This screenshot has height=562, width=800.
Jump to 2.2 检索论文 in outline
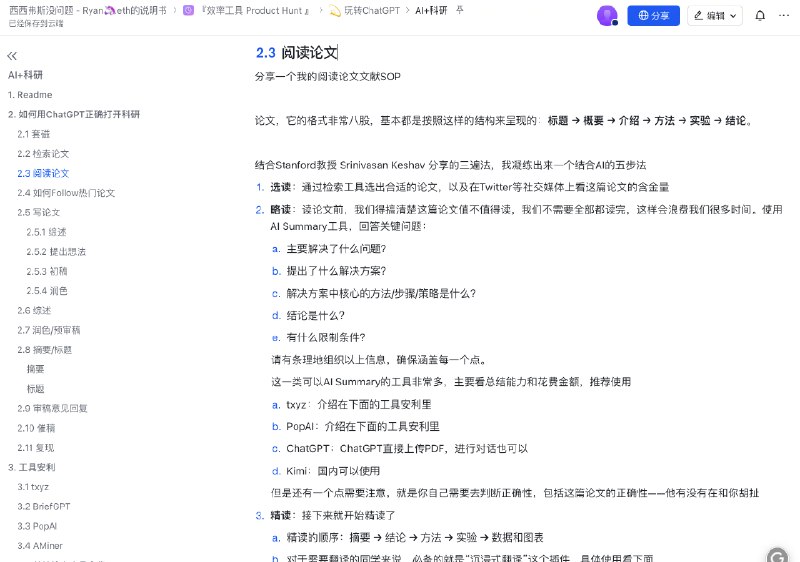point(43,154)
